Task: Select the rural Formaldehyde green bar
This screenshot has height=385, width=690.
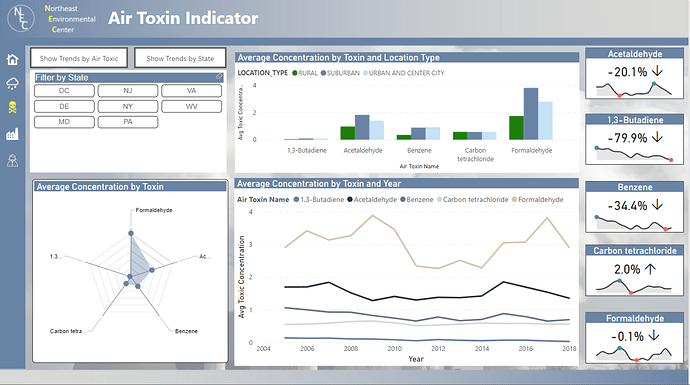Action: click(517, 128)
